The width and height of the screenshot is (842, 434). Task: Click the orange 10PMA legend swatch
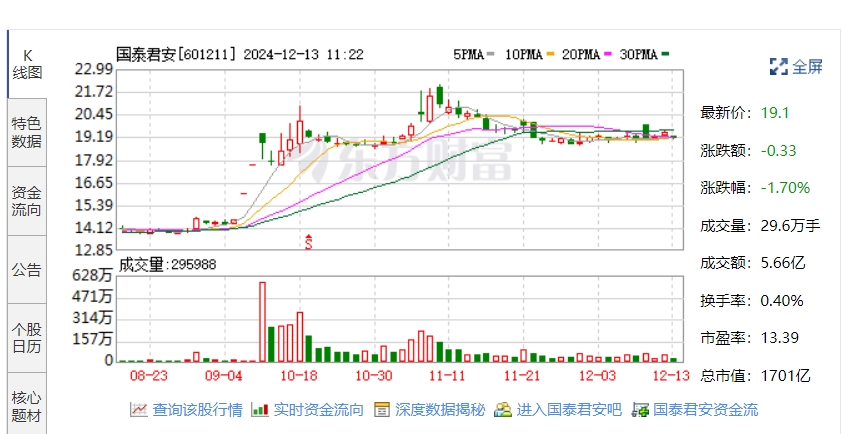click(550, 54)
